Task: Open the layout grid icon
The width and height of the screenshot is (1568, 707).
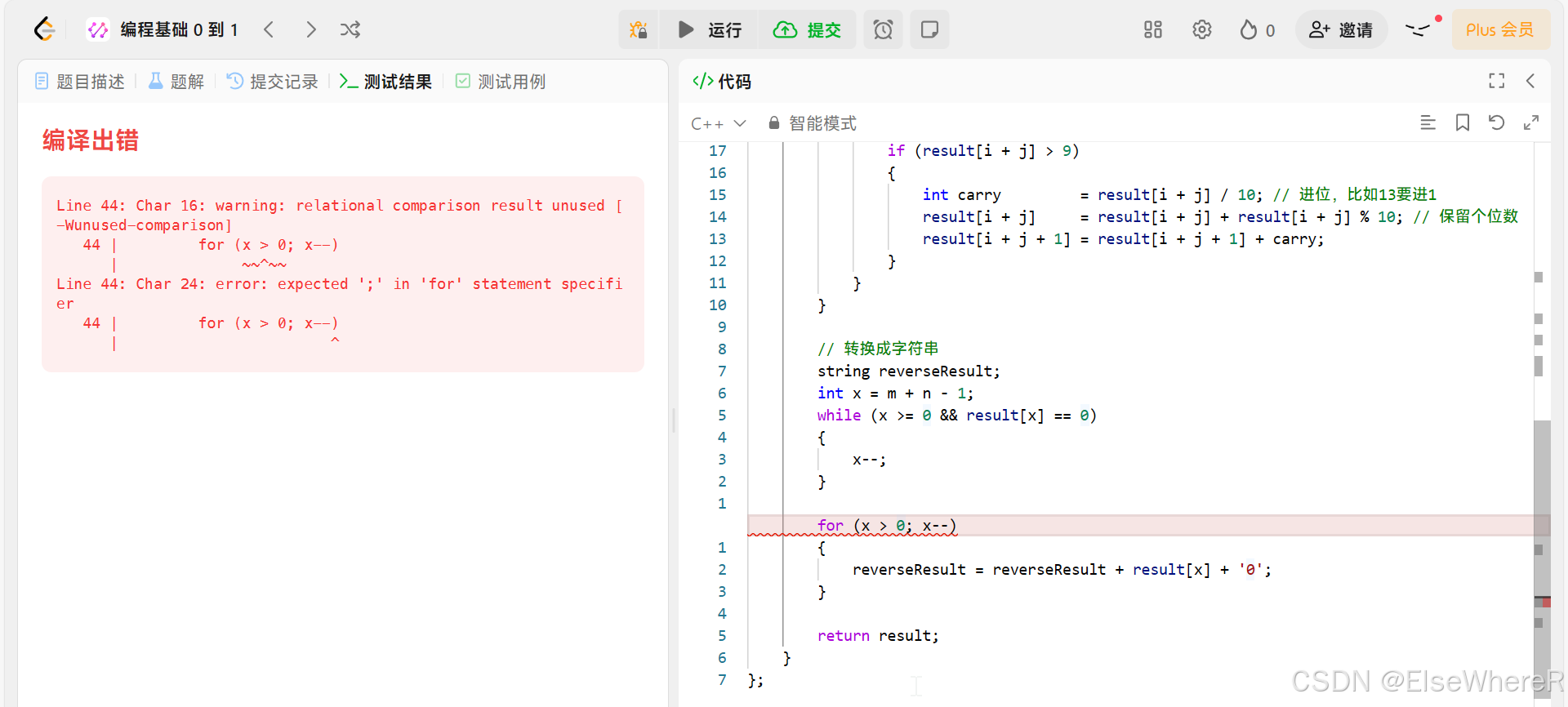Action: 1152,30
